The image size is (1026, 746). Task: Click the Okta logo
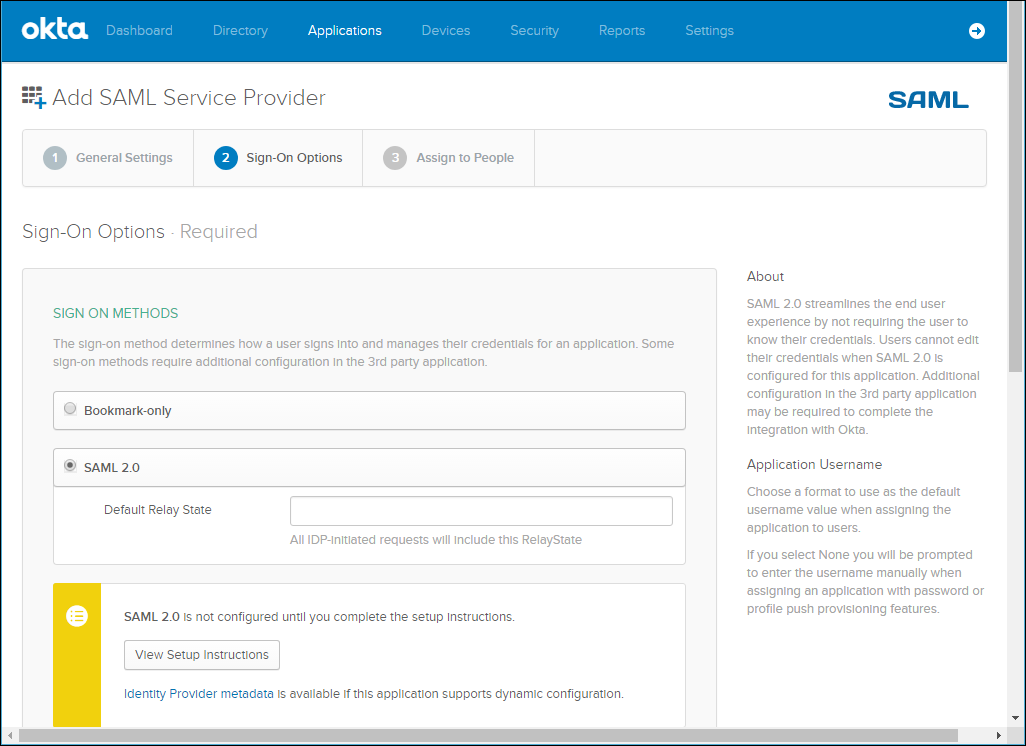(x=54, y=30)
